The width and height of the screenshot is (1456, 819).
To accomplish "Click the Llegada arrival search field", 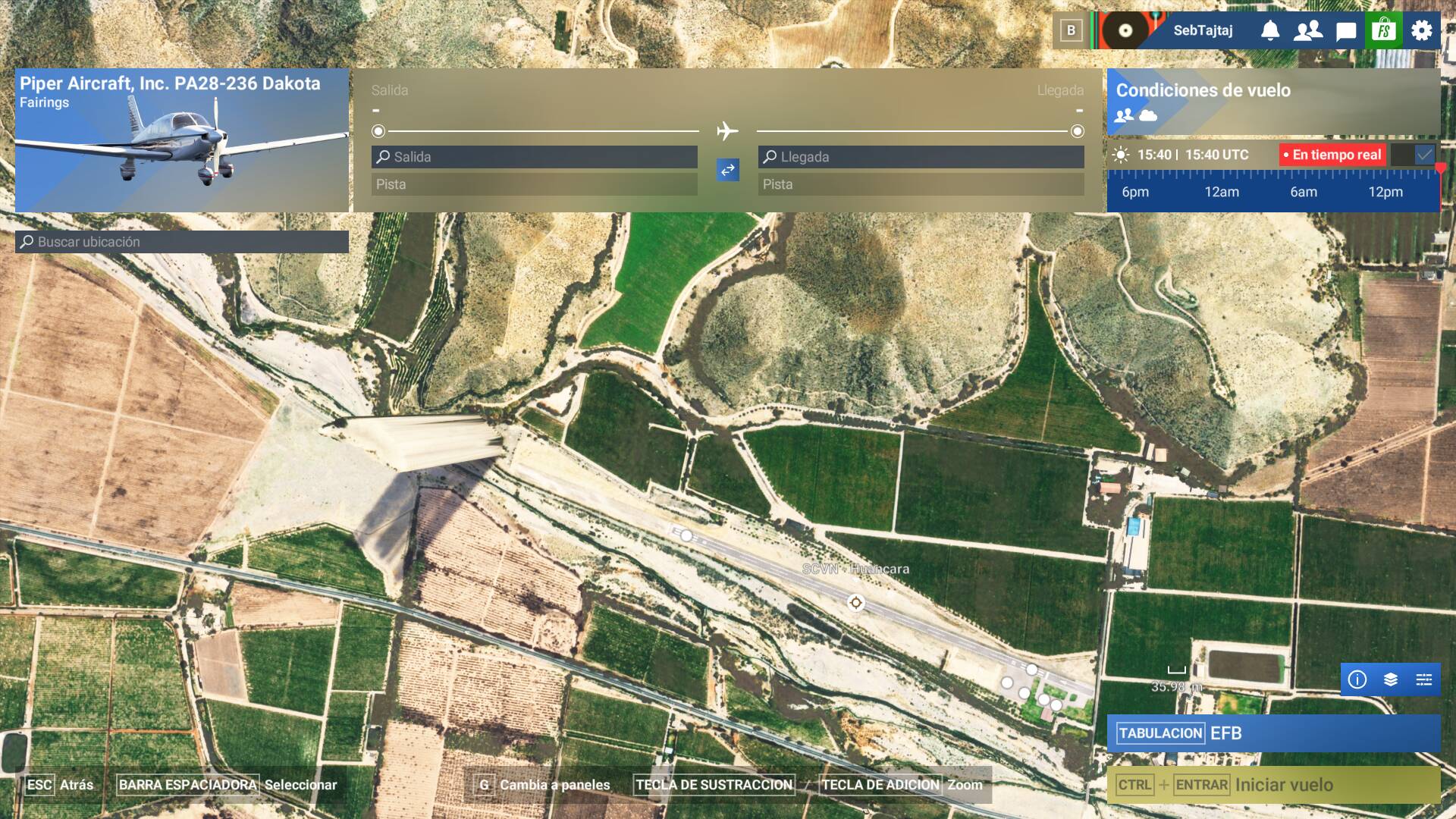I will point(921,157).
